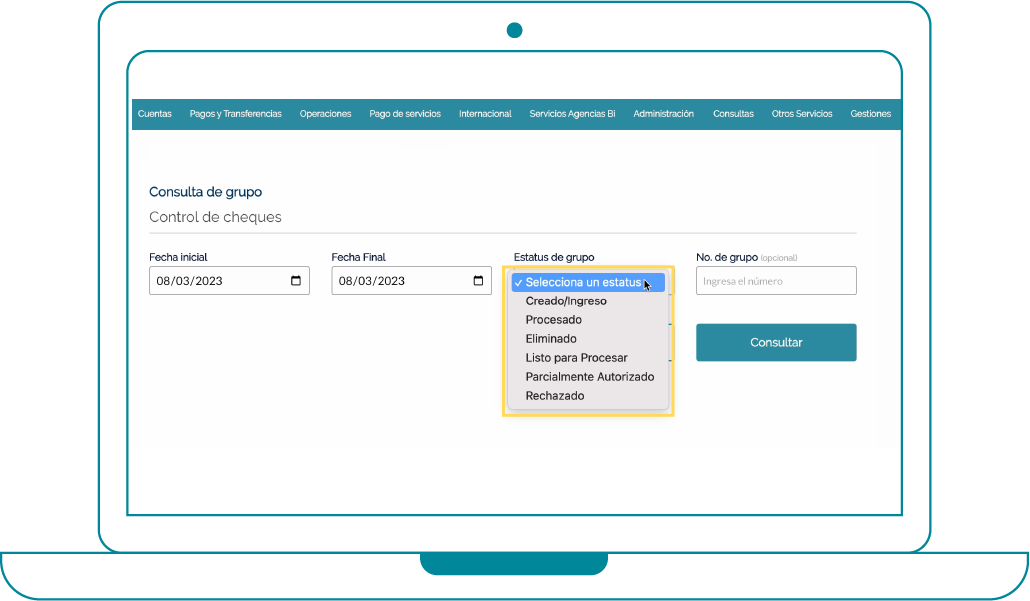The image size is (1030, 601).
Task: Click the Fecha Final date field
Action: tap(400, 281)
